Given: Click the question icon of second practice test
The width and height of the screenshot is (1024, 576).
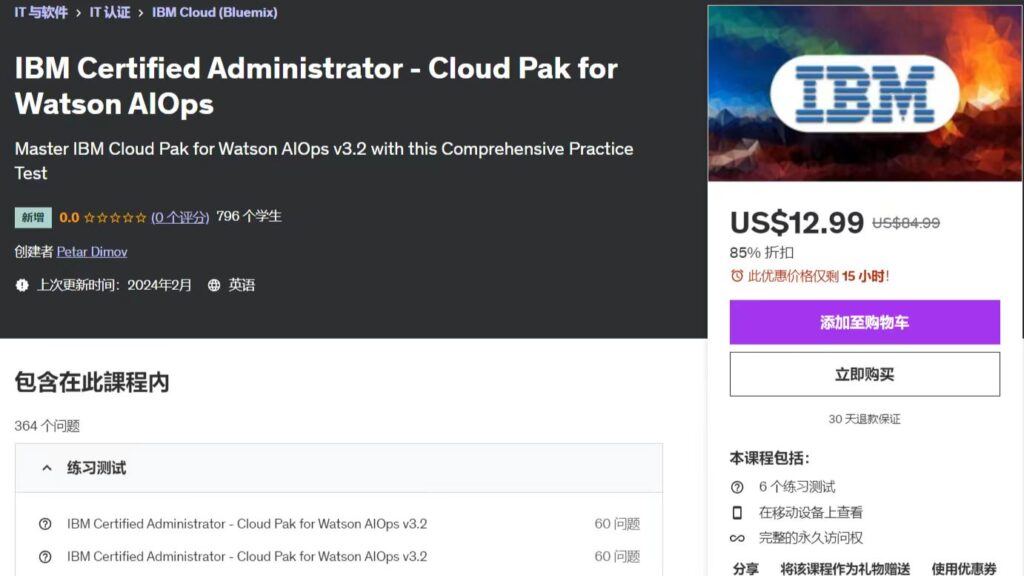Looking at the screenshot, I should (x=45, y=556).
